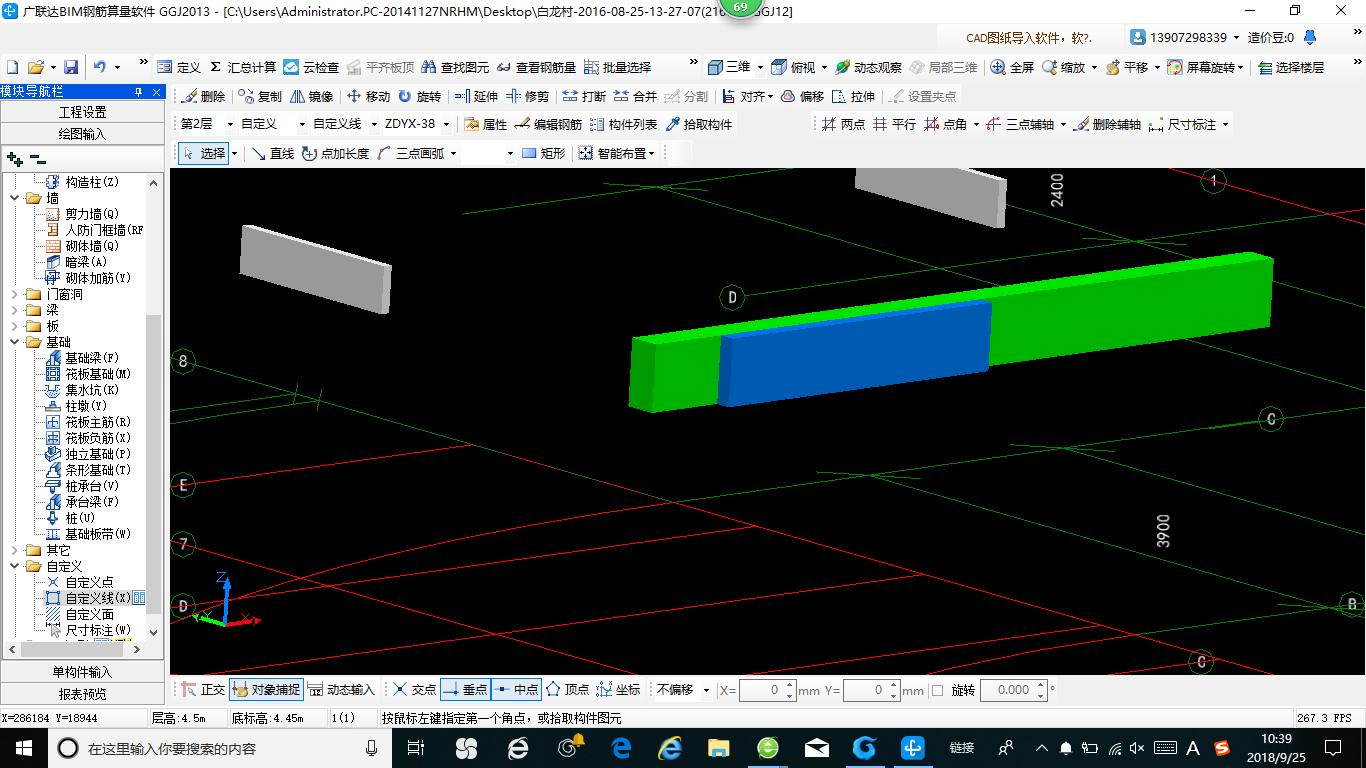
Task: Click 智能布置 smart layout button
Action: [617, 153]
